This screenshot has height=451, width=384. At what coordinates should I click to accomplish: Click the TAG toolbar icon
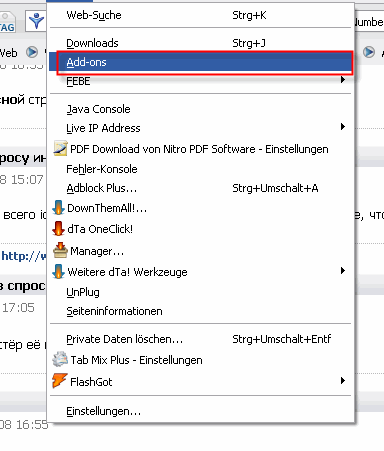click(7, 22)
